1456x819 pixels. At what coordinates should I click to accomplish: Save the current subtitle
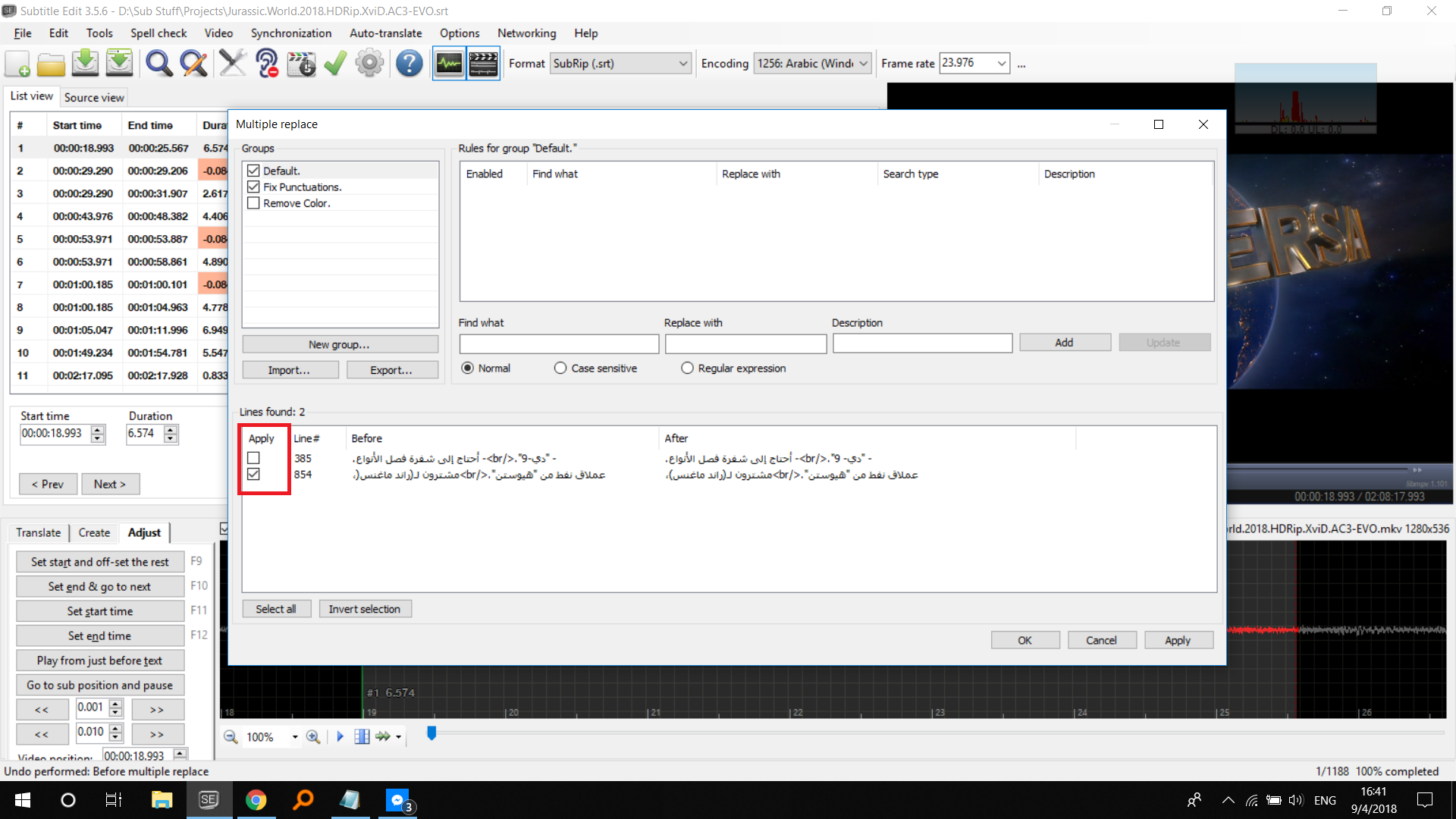84,64
